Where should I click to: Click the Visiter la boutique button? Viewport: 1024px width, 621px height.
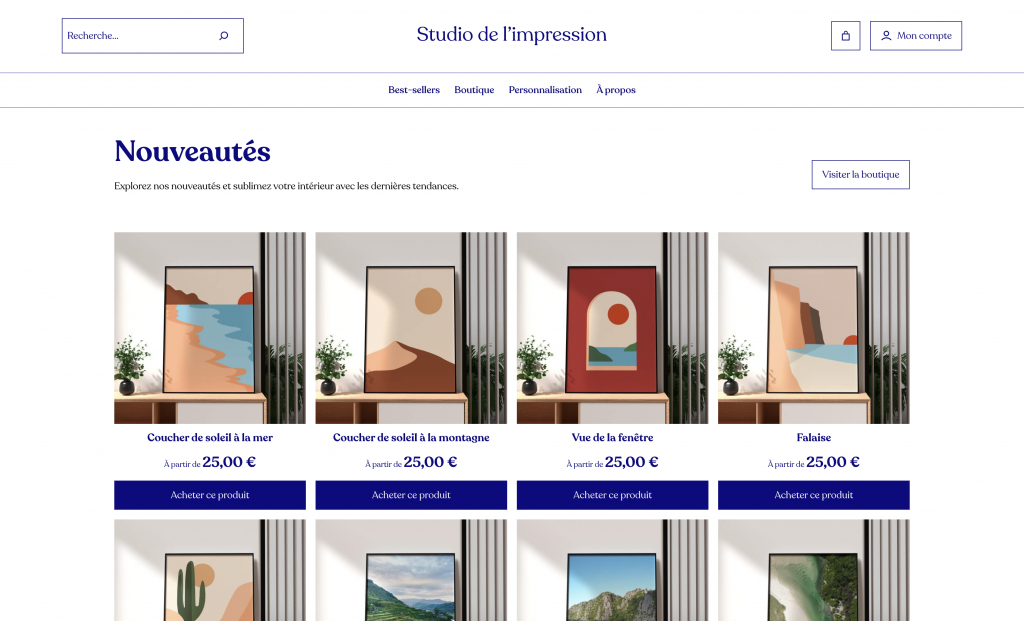(861, 174)
